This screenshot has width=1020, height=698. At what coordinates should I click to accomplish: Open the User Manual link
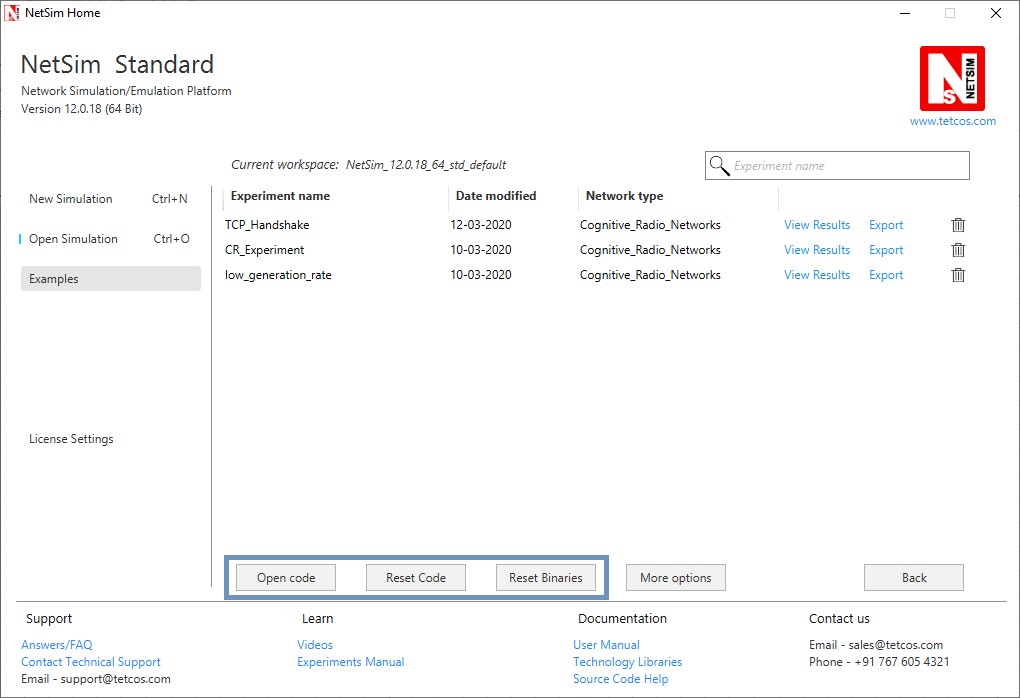[x=606, y=645]
